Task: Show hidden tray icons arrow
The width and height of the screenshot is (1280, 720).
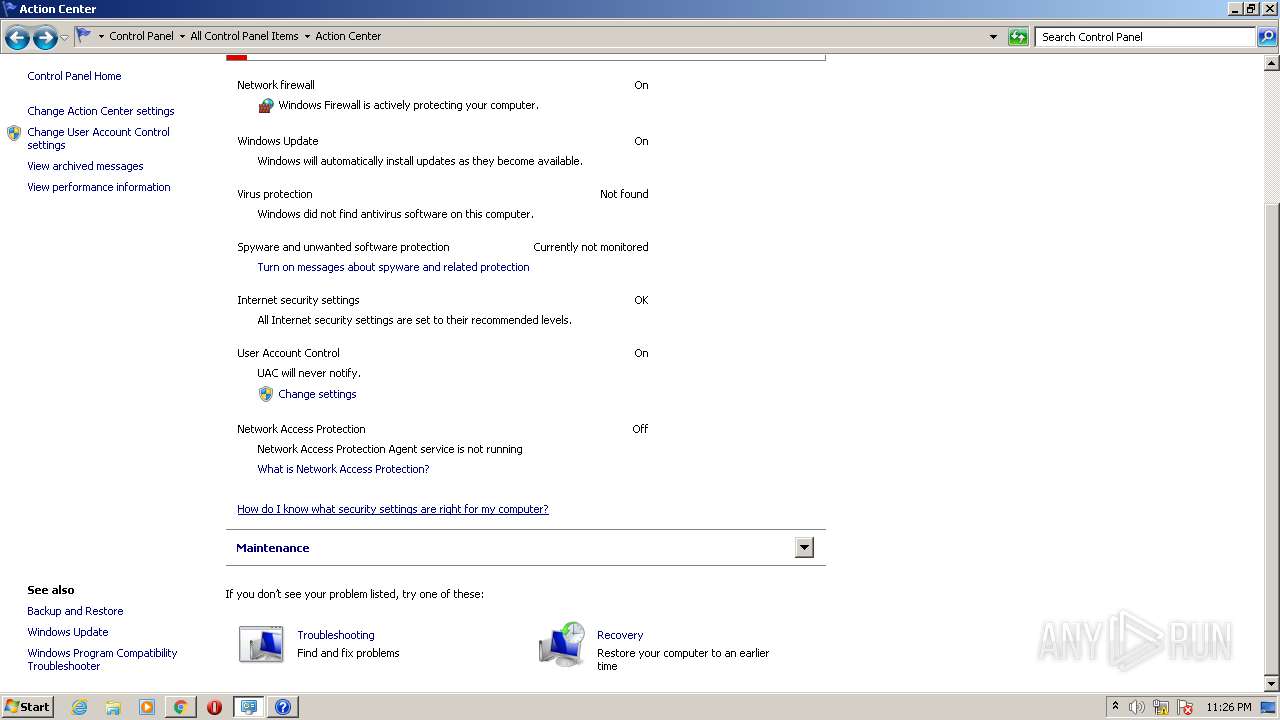Action: [x=1116, y=707]
